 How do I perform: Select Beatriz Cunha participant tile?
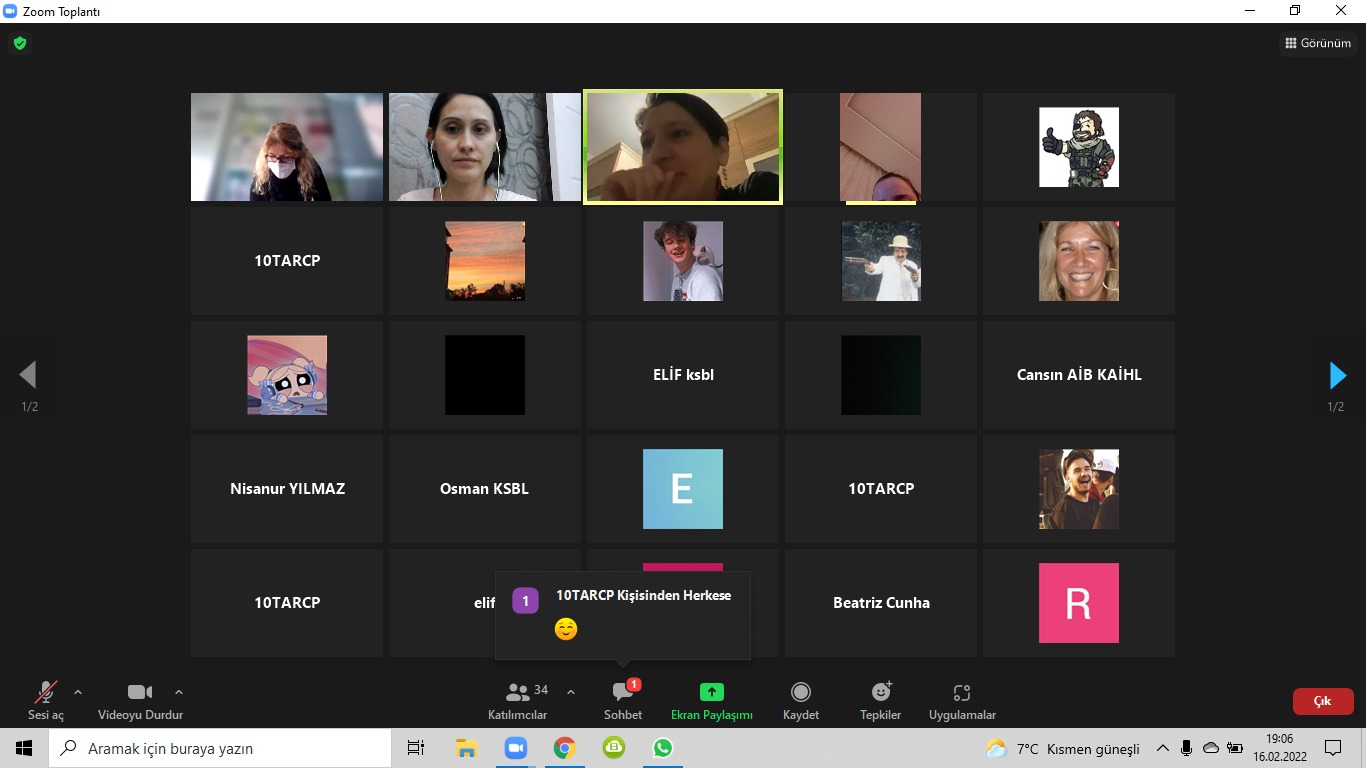(x=881, y=603)
